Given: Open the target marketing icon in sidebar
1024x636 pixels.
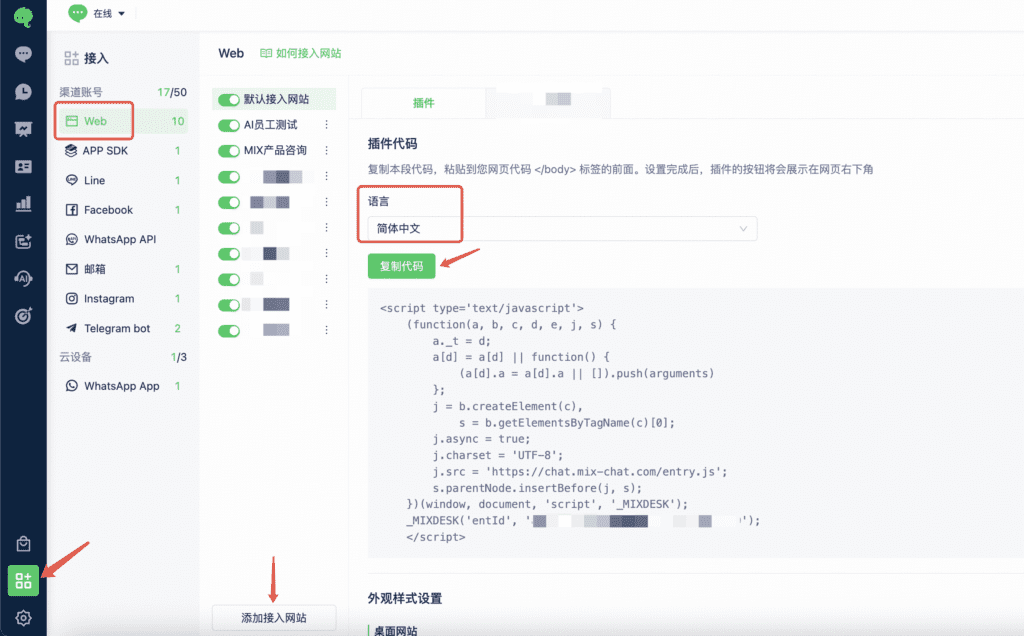Looking at the screenshot, I should 23,316.
